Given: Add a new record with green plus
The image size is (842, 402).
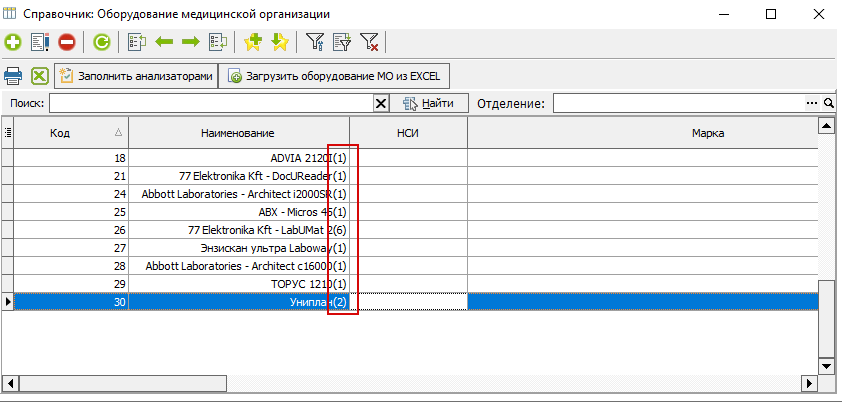Looking at the screenshot, I should (12, 42).
